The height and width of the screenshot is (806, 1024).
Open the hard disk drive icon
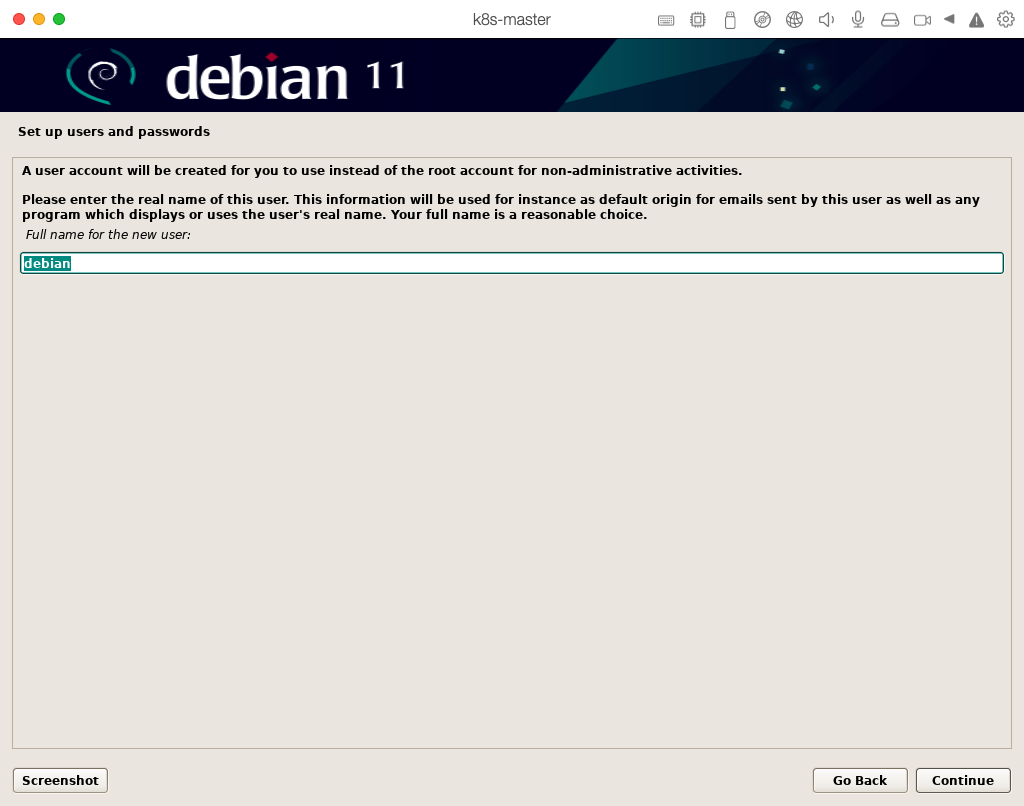click(889, 20)
